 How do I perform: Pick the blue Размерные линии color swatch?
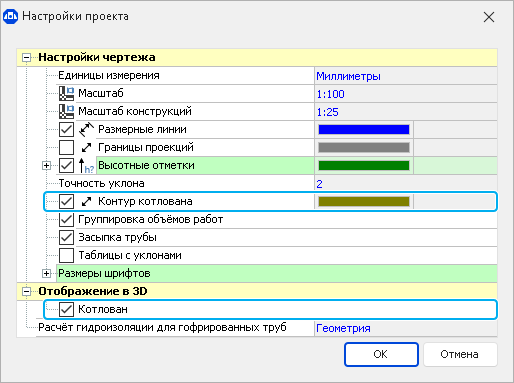(x=364, y=129)
